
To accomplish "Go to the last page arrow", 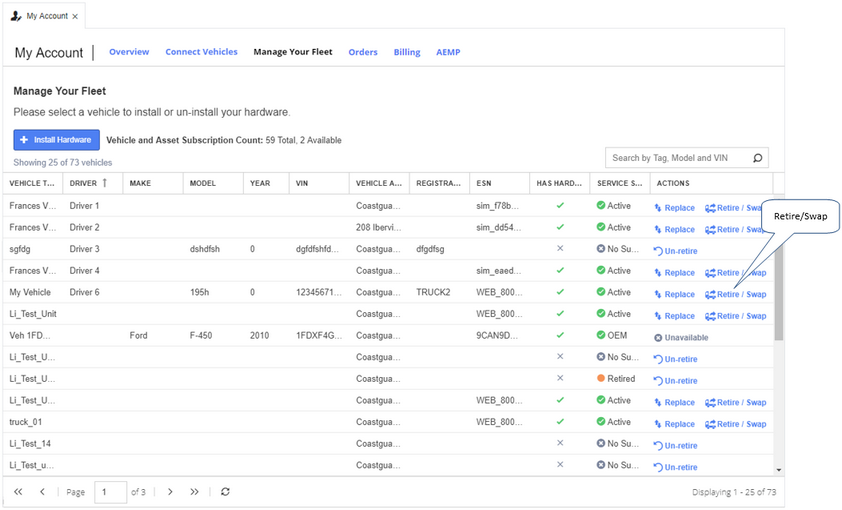I will 194,492.
